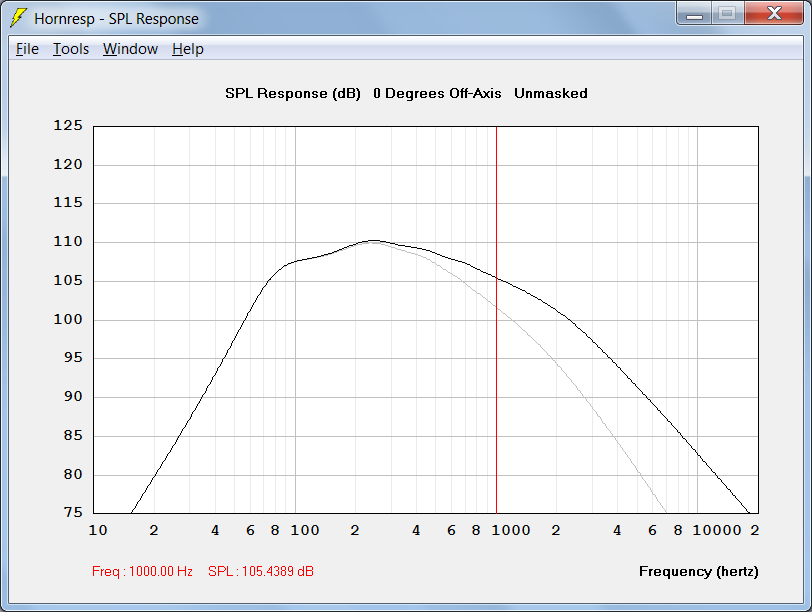Click the 110 value on SPL axis
The image size is (812, 612).
pyautogui.click(x=68, y=241)
